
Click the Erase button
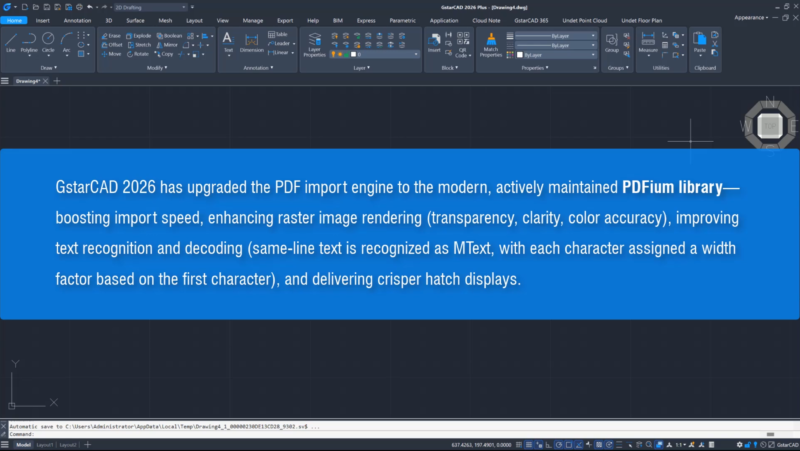(x=111, y=34)
